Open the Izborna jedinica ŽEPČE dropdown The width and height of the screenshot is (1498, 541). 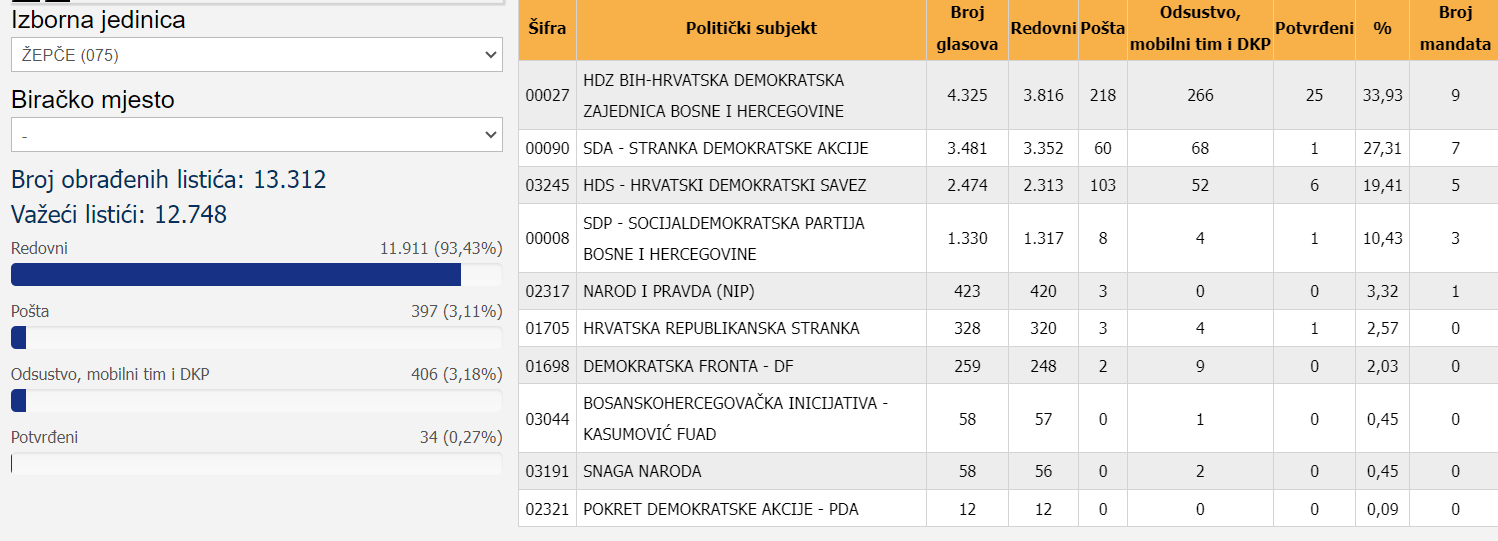(x=256, y=55)
